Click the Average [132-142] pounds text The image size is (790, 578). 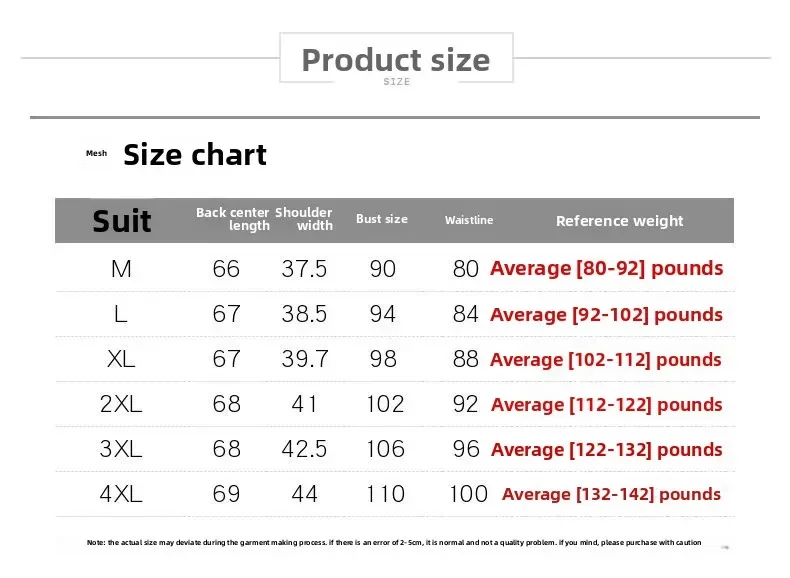pyautogui.click(x=611, y=494)
